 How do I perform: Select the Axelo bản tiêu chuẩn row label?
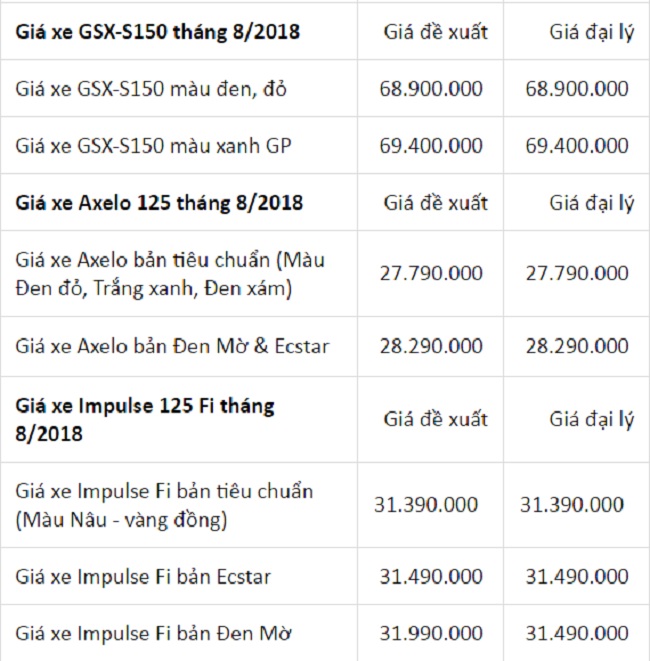[x=170, y=275]
